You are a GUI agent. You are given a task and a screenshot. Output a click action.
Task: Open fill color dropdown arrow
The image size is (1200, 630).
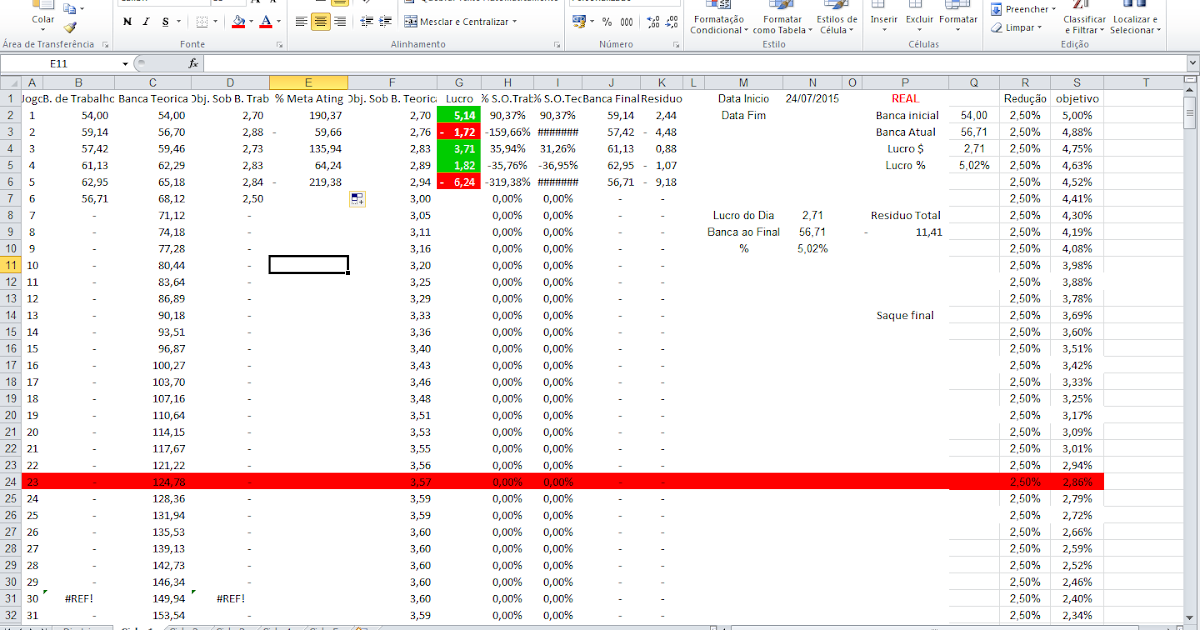pos(251,21)
